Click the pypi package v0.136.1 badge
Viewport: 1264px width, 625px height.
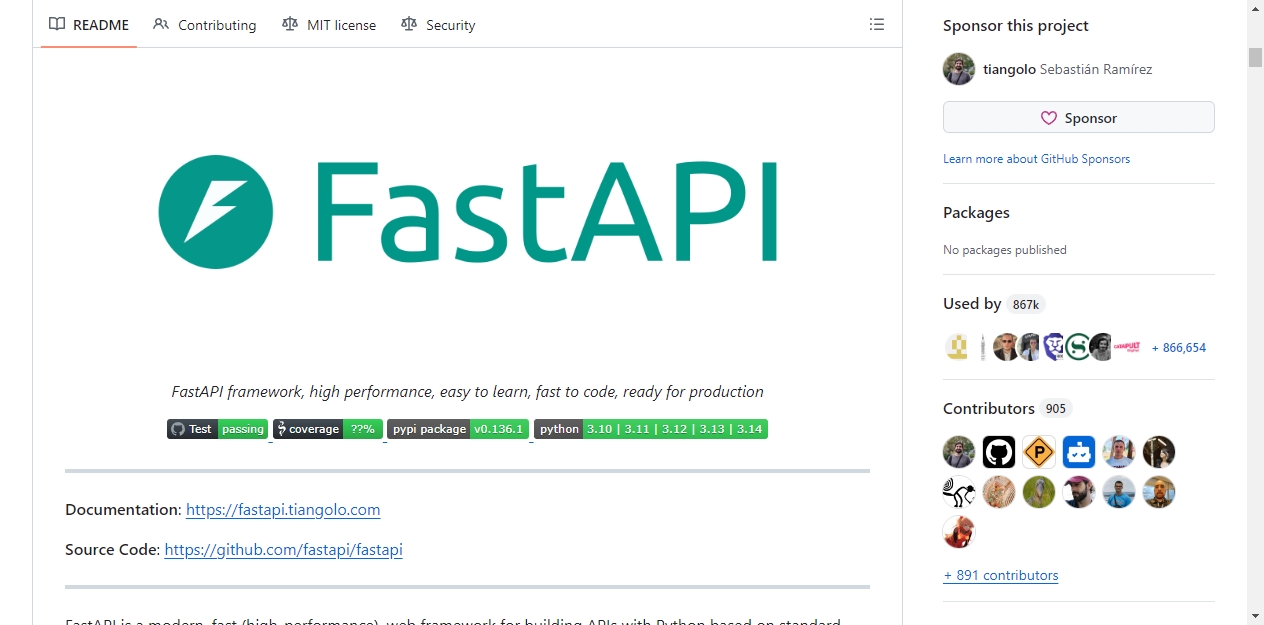(458, 429)
